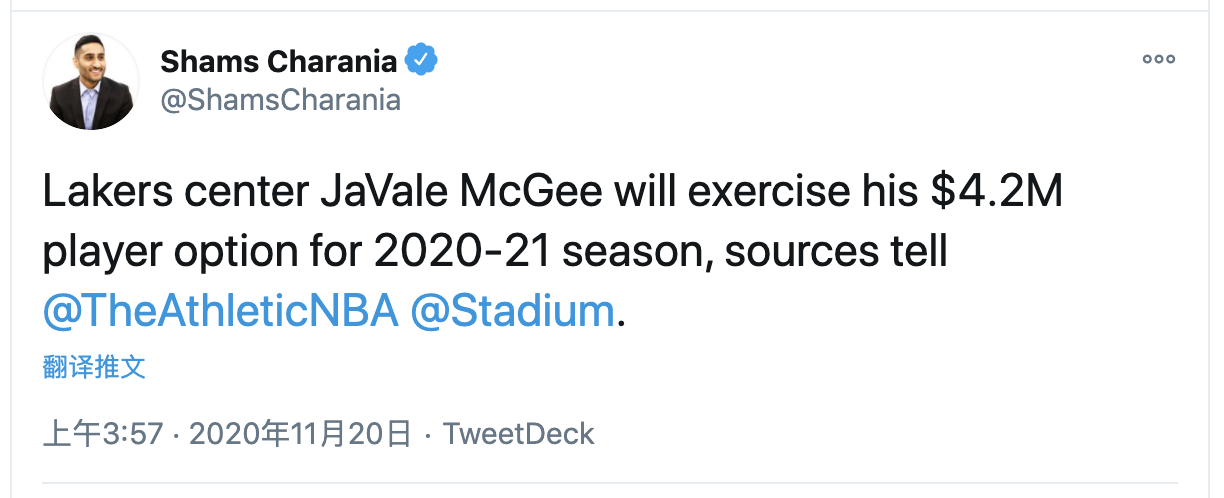Screen dimensions: 1224x498
Task: Open the tweet's three-dot more options menu
Action: [1159, 60]
